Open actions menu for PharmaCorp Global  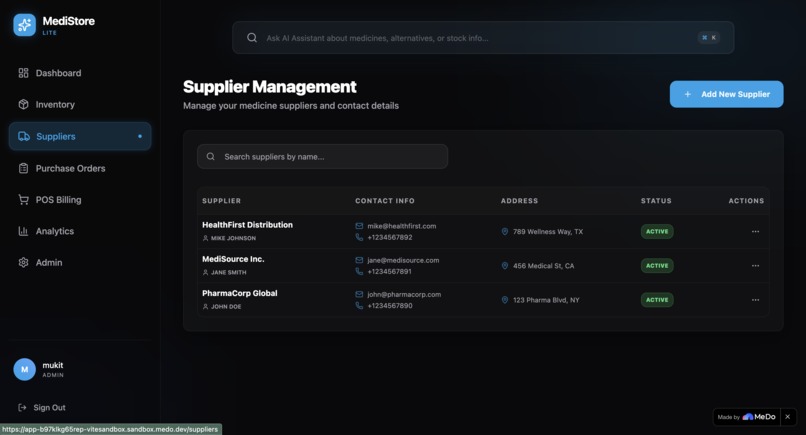755,300
